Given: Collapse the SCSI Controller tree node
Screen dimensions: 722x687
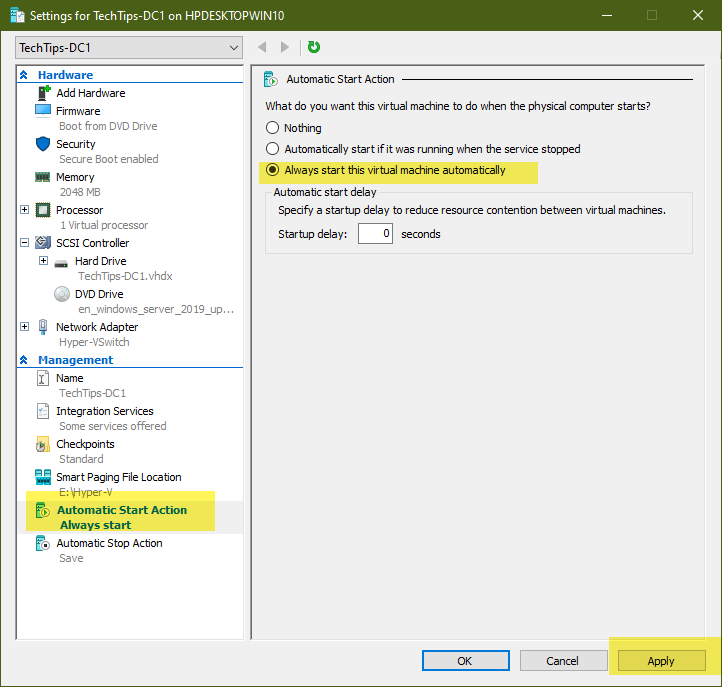Looking at the screenshot, I should click(24, 242).
